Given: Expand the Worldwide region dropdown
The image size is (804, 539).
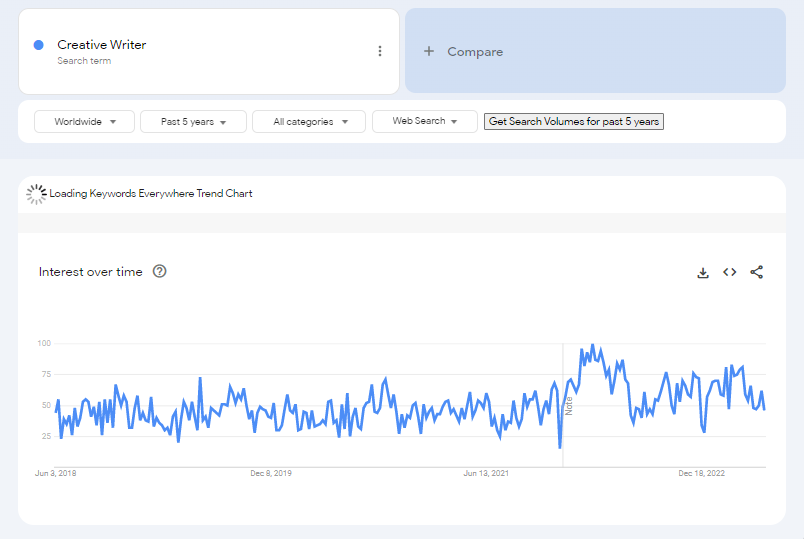Looking at the screenshot, I should [84, 122].
